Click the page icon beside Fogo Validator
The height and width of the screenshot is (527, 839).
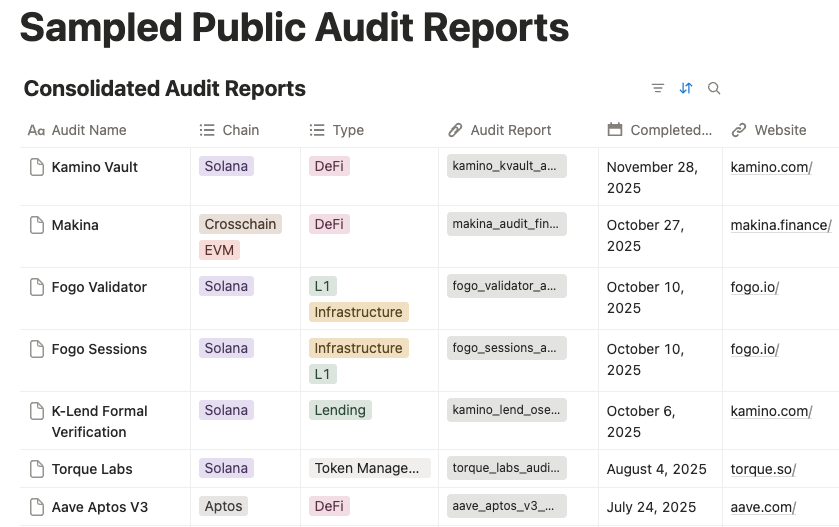point(36,287)
